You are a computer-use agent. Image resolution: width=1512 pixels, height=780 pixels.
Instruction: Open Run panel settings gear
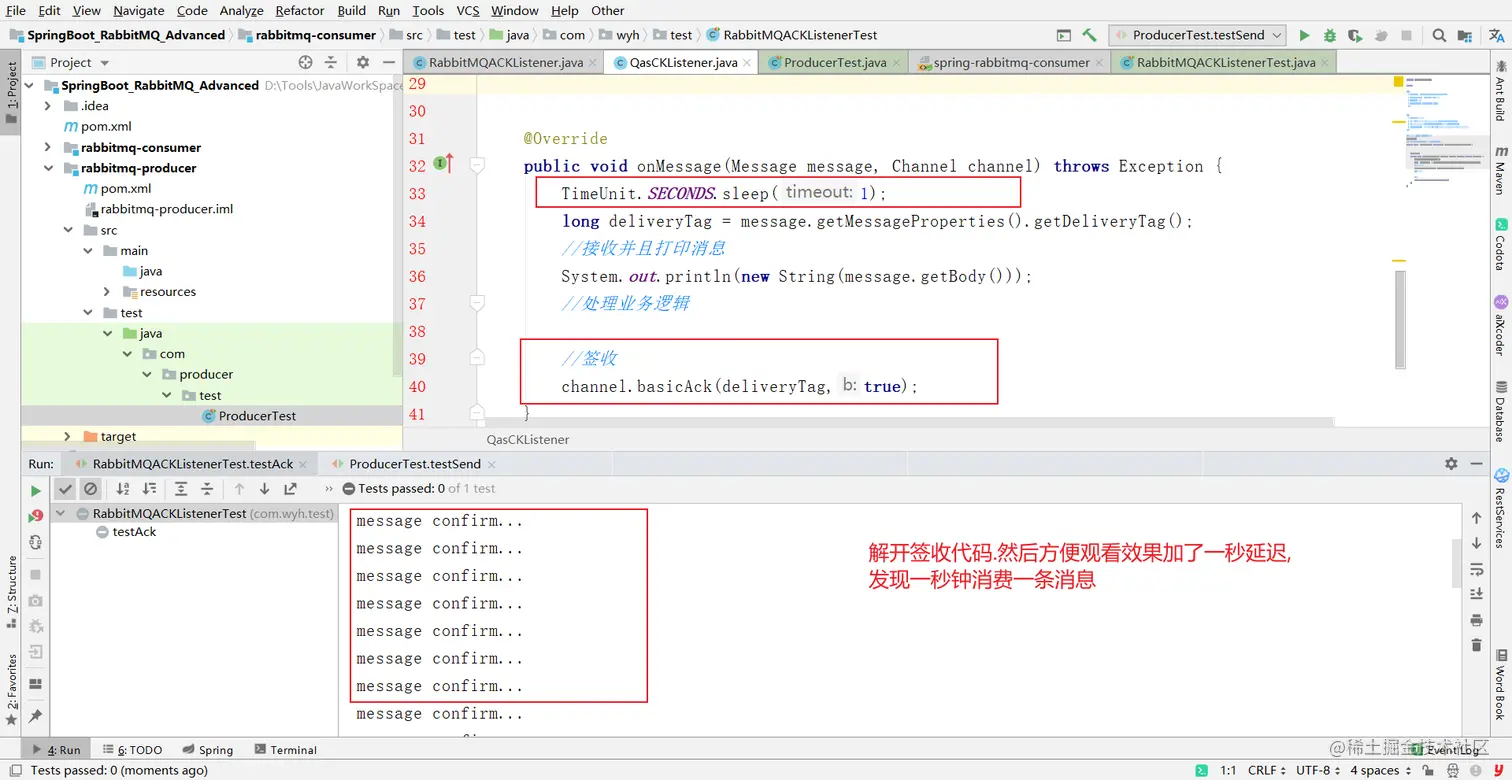pyautogui.click(x=1451, y=464)
